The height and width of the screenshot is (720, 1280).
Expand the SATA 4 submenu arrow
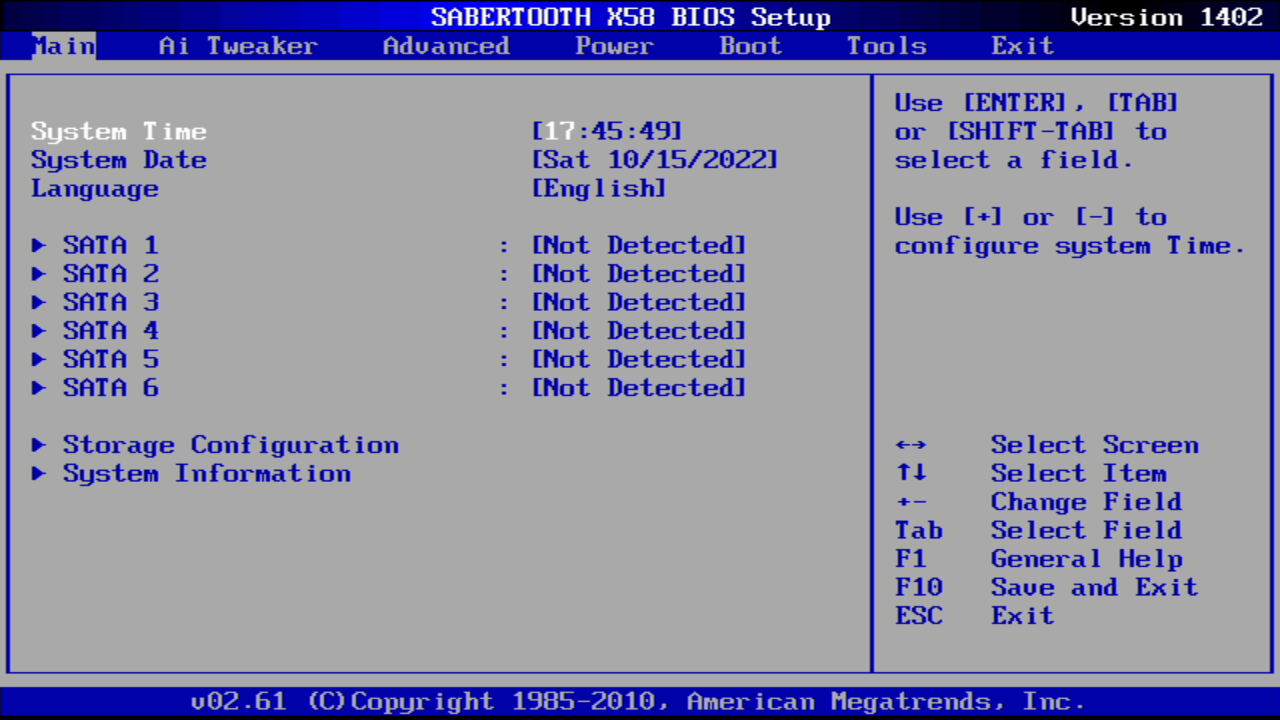tap(39, 330)
